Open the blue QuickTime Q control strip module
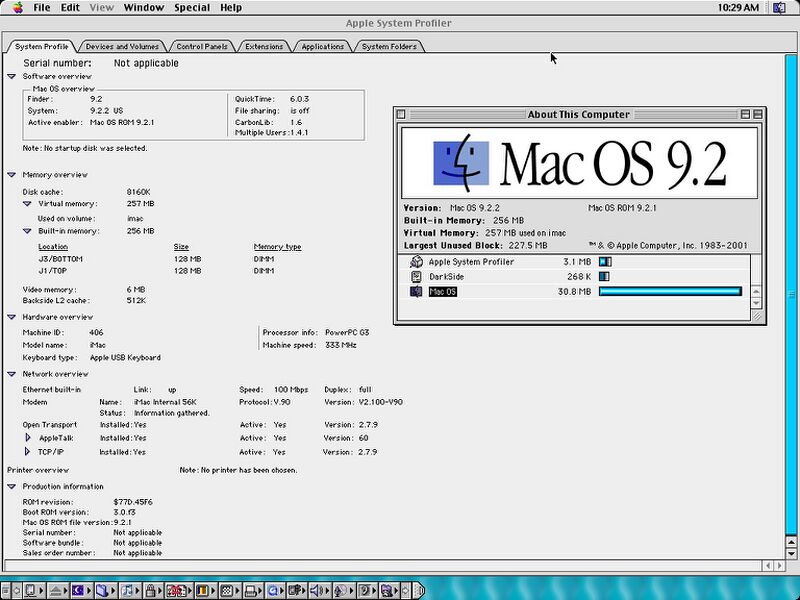The height and width of the screenshot is (600, 800). 273,591
